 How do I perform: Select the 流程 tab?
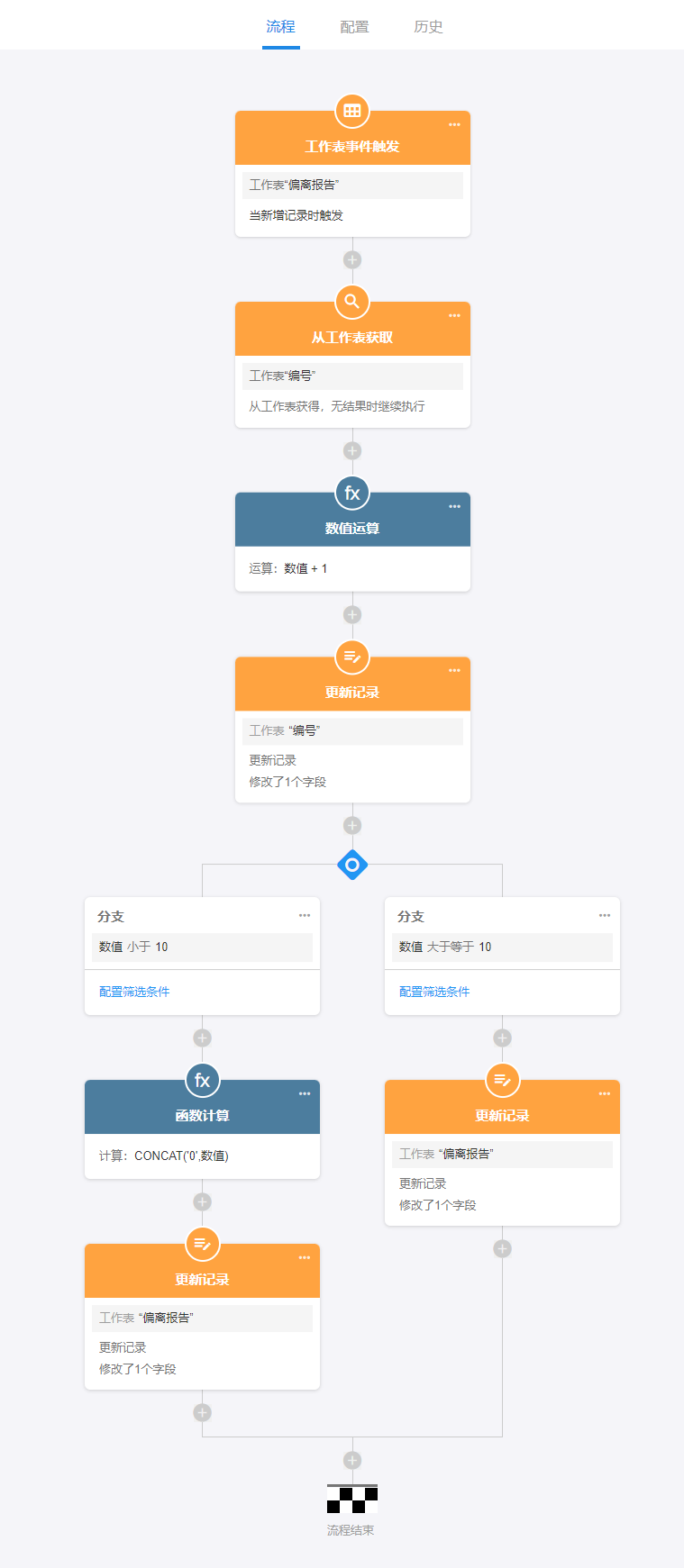(x=280, y=27)
